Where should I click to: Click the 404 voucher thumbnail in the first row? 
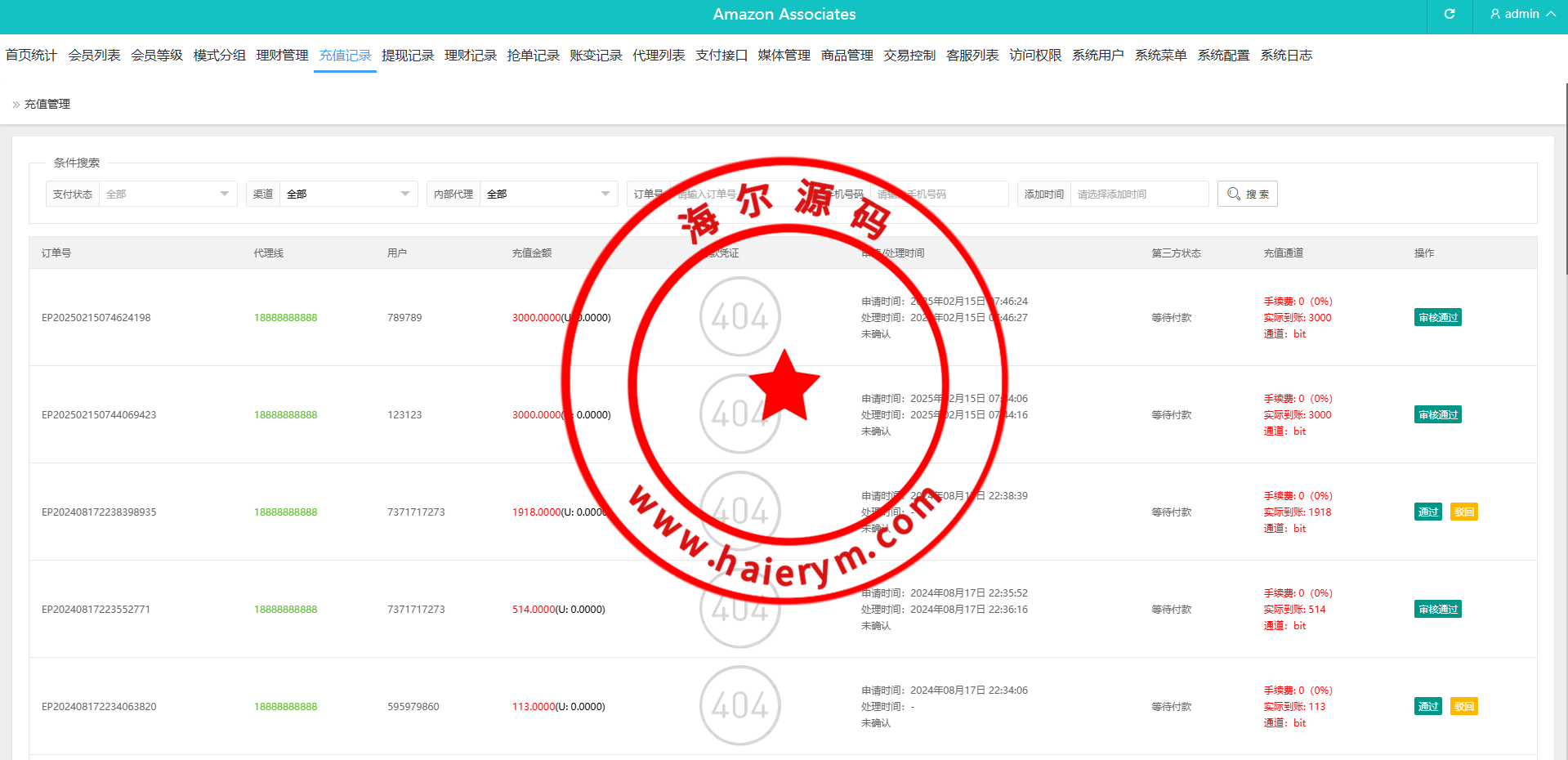739,316
